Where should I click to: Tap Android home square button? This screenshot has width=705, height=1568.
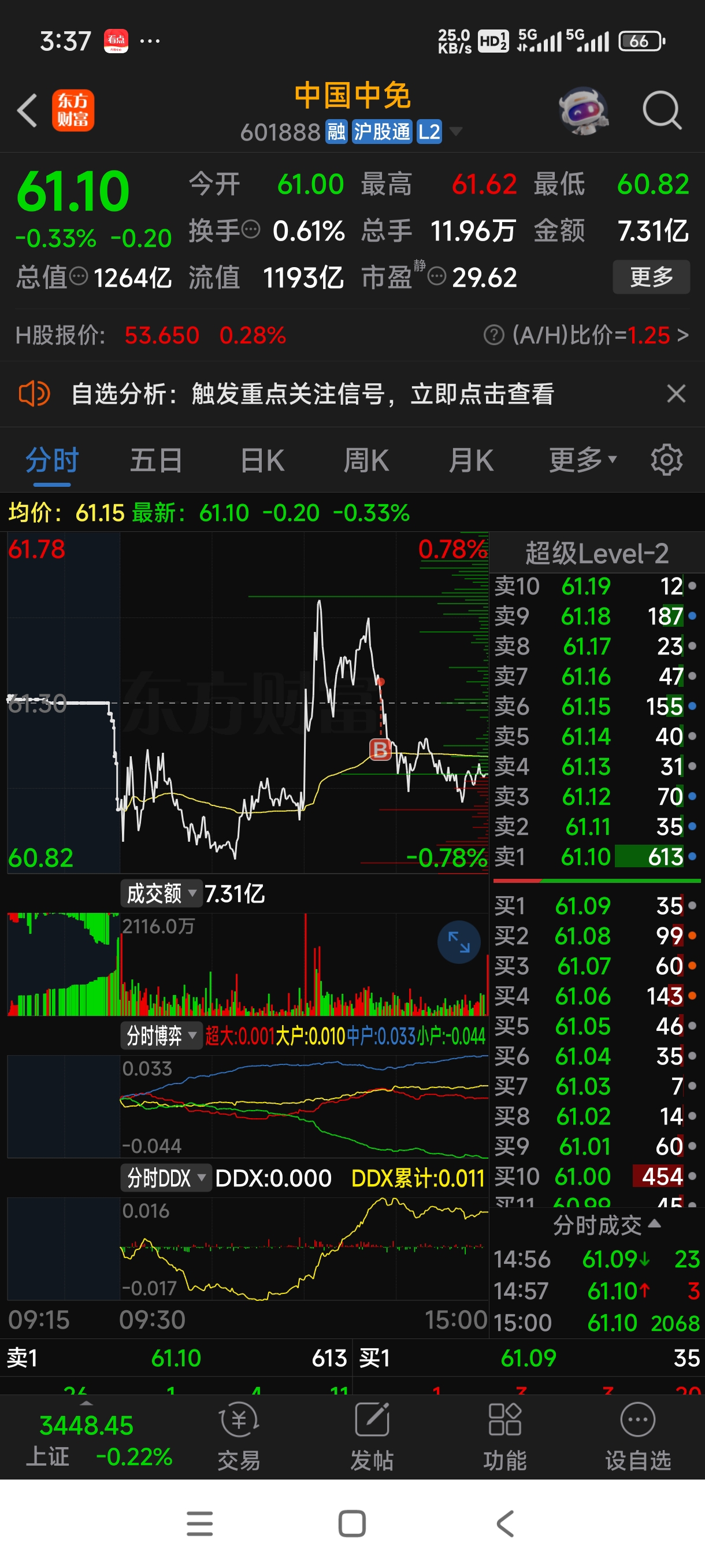pos(352,1523)
